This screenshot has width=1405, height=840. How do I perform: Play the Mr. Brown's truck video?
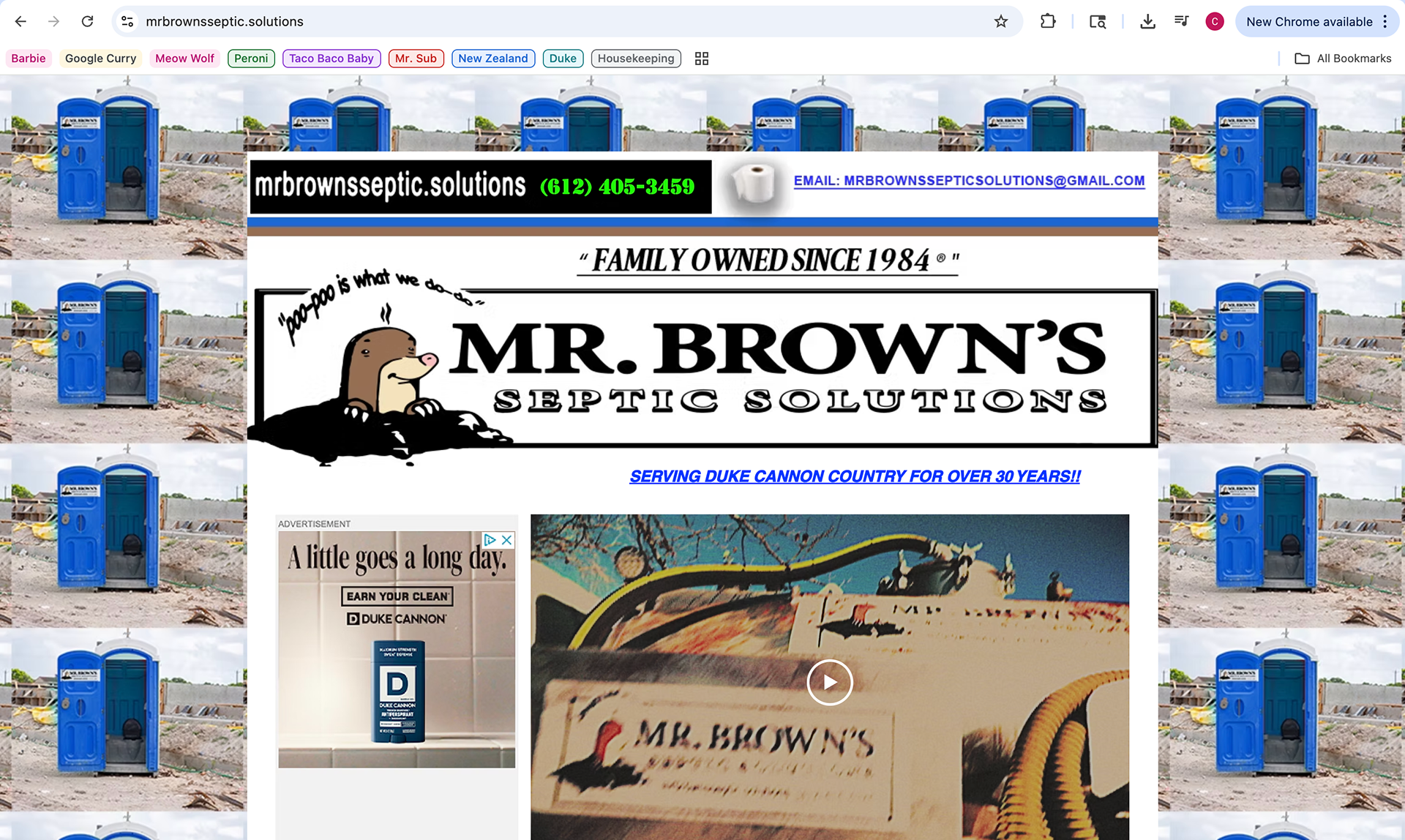(x=829, y=682)
